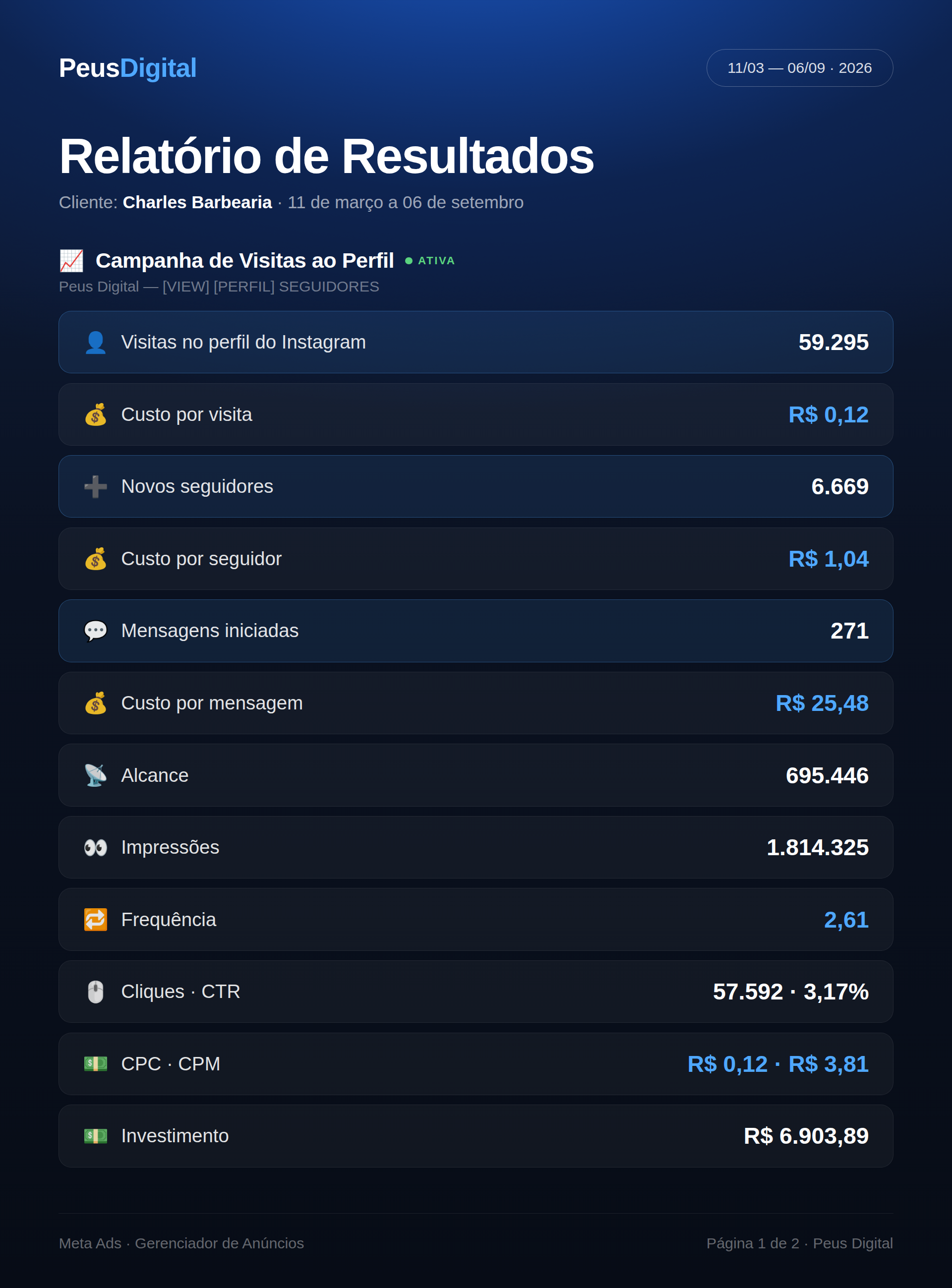The image size is (952, 1288).
Task: Click the Frequência value 2,61
Action: (x=846, y=920)
